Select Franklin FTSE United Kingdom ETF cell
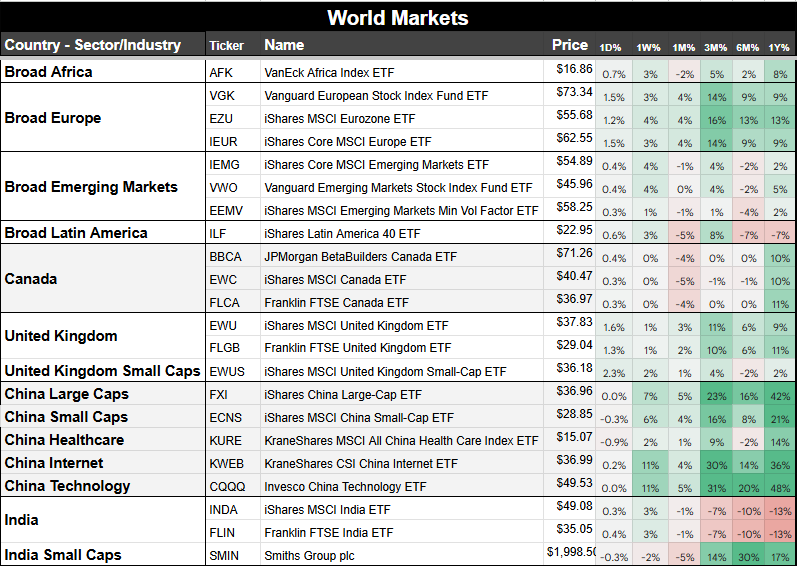The width and height of the screenshot is (797, 566). [402, 348]
